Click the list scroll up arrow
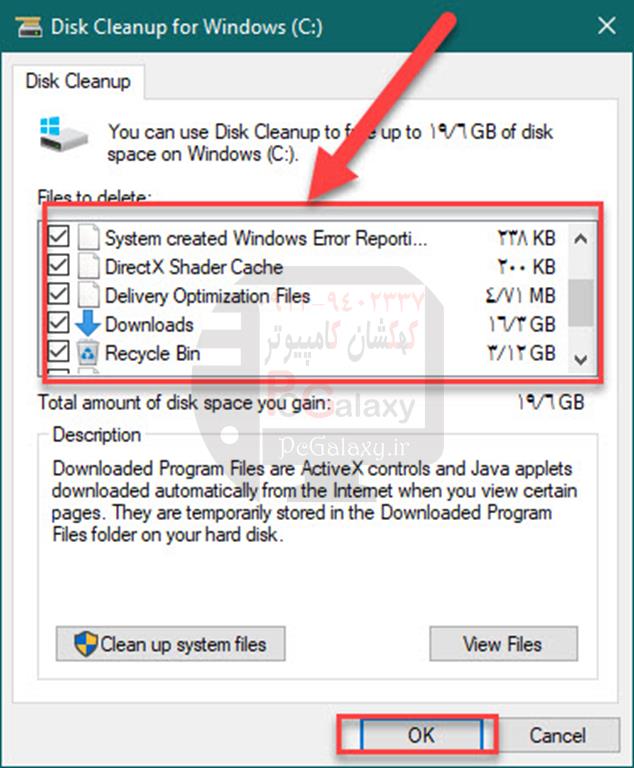634x768 pixels. (581, 239)
